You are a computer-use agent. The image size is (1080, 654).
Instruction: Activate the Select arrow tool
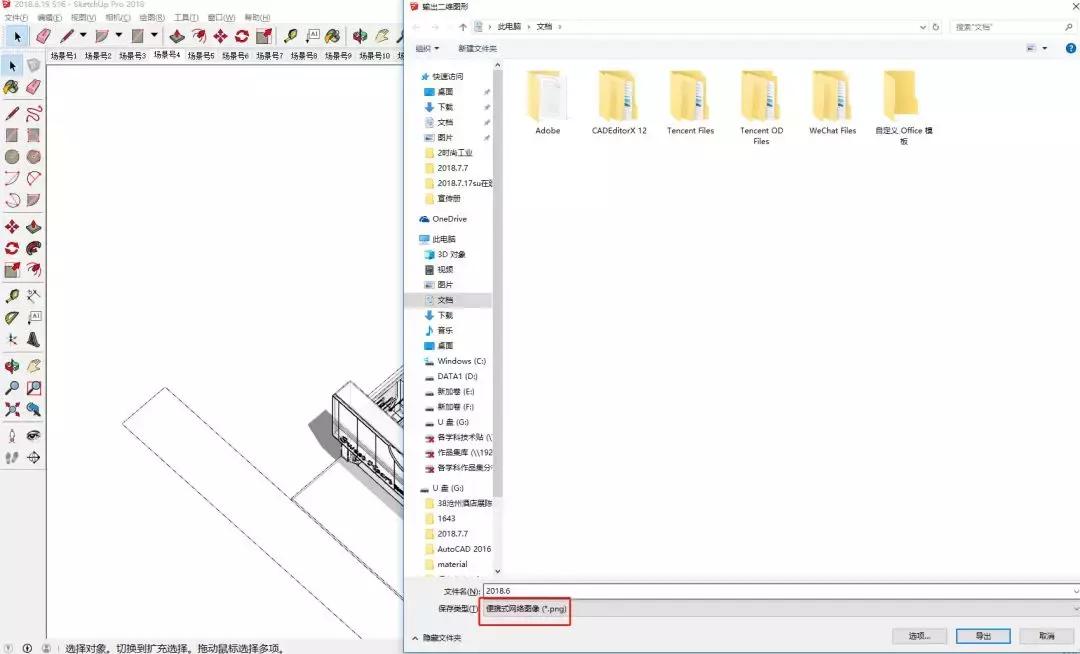tap(14, 65)
